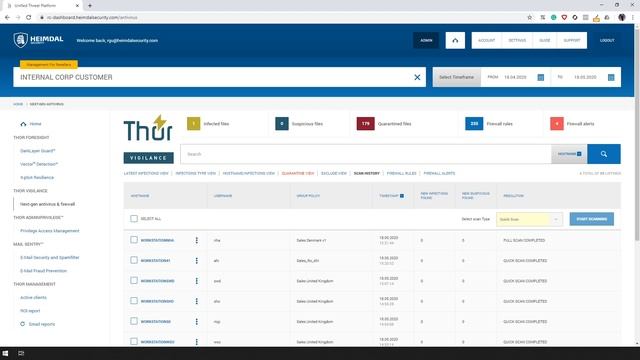Check the first workstation row checkbox
The width and height of the screenshot is (640, 360).
[134, 240]
